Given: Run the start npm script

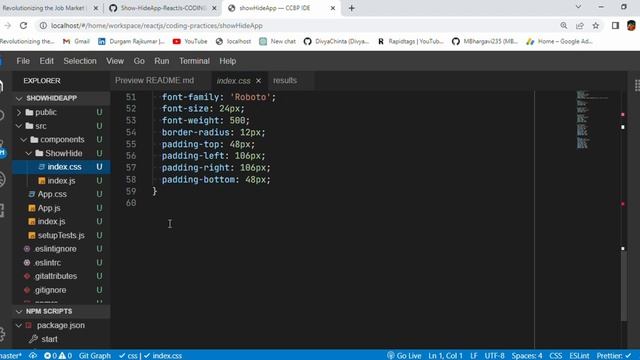Looking at the screenshot, I should 61,339.
